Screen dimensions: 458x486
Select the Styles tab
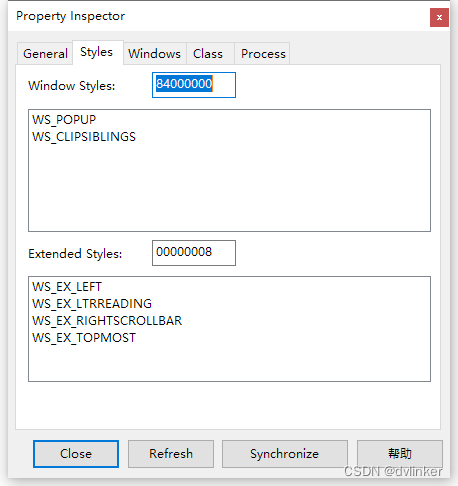click(x=97, y=52)
